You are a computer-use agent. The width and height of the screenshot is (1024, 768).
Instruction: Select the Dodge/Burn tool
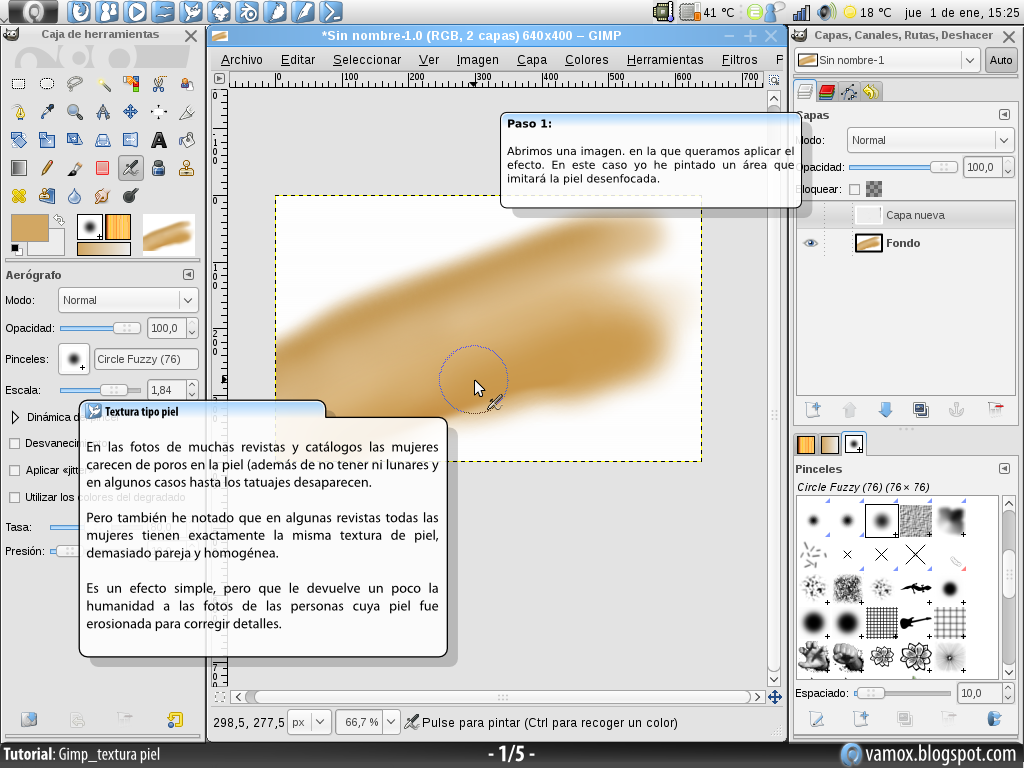[x=131, y=196]
